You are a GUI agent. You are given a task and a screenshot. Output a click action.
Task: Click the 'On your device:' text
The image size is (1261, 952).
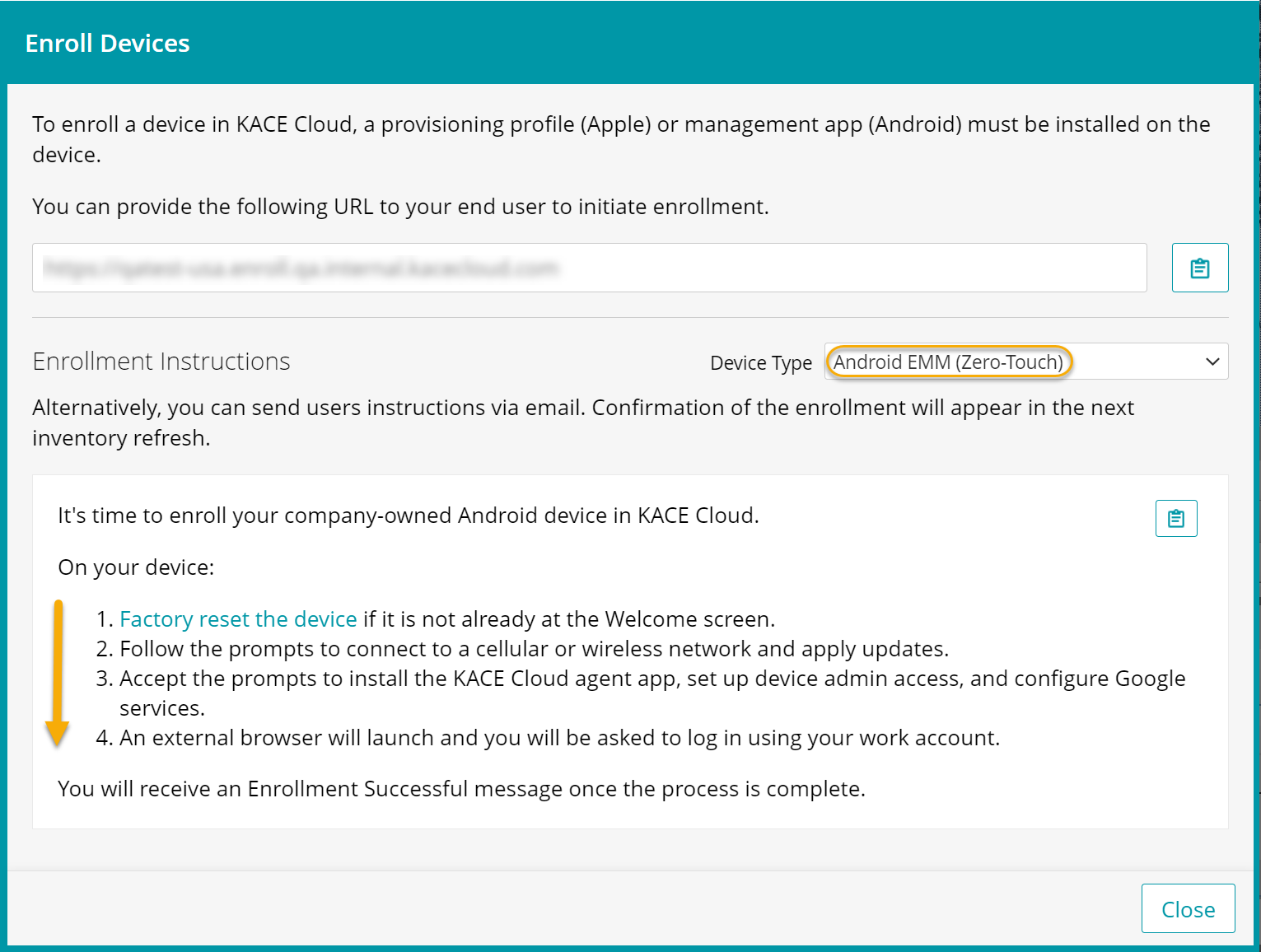click(136, 567)
